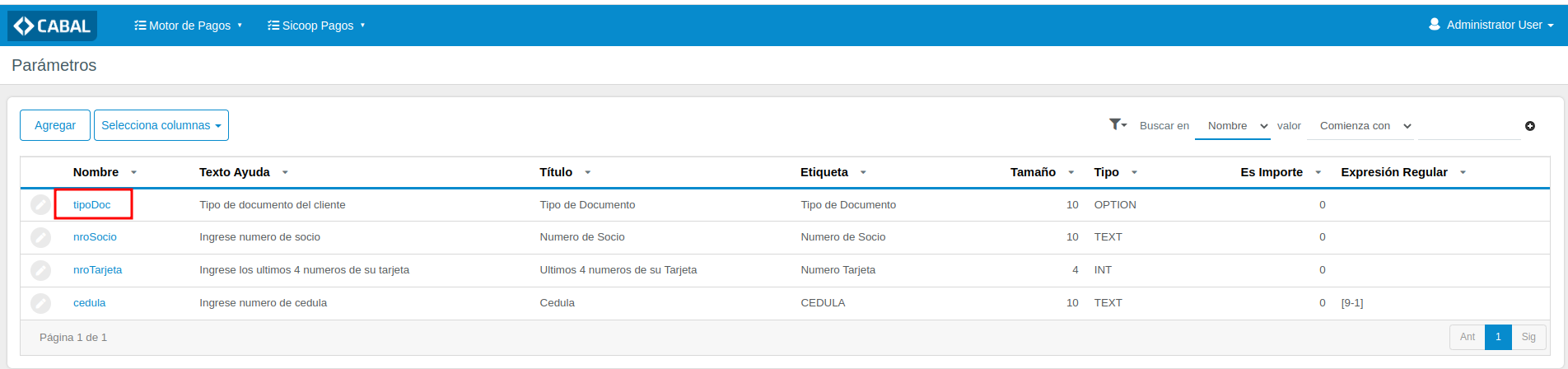Click the Administrator User profile icon
Image resolution: width=1568 pixels, height=369 pixels.
(x=1435, y=25)
